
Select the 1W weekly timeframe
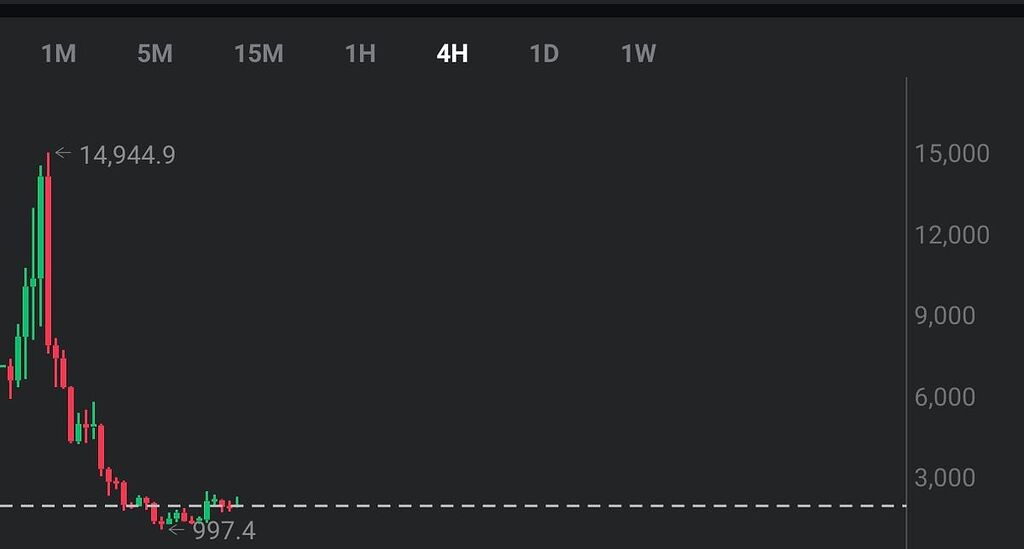tap(638, 54)
